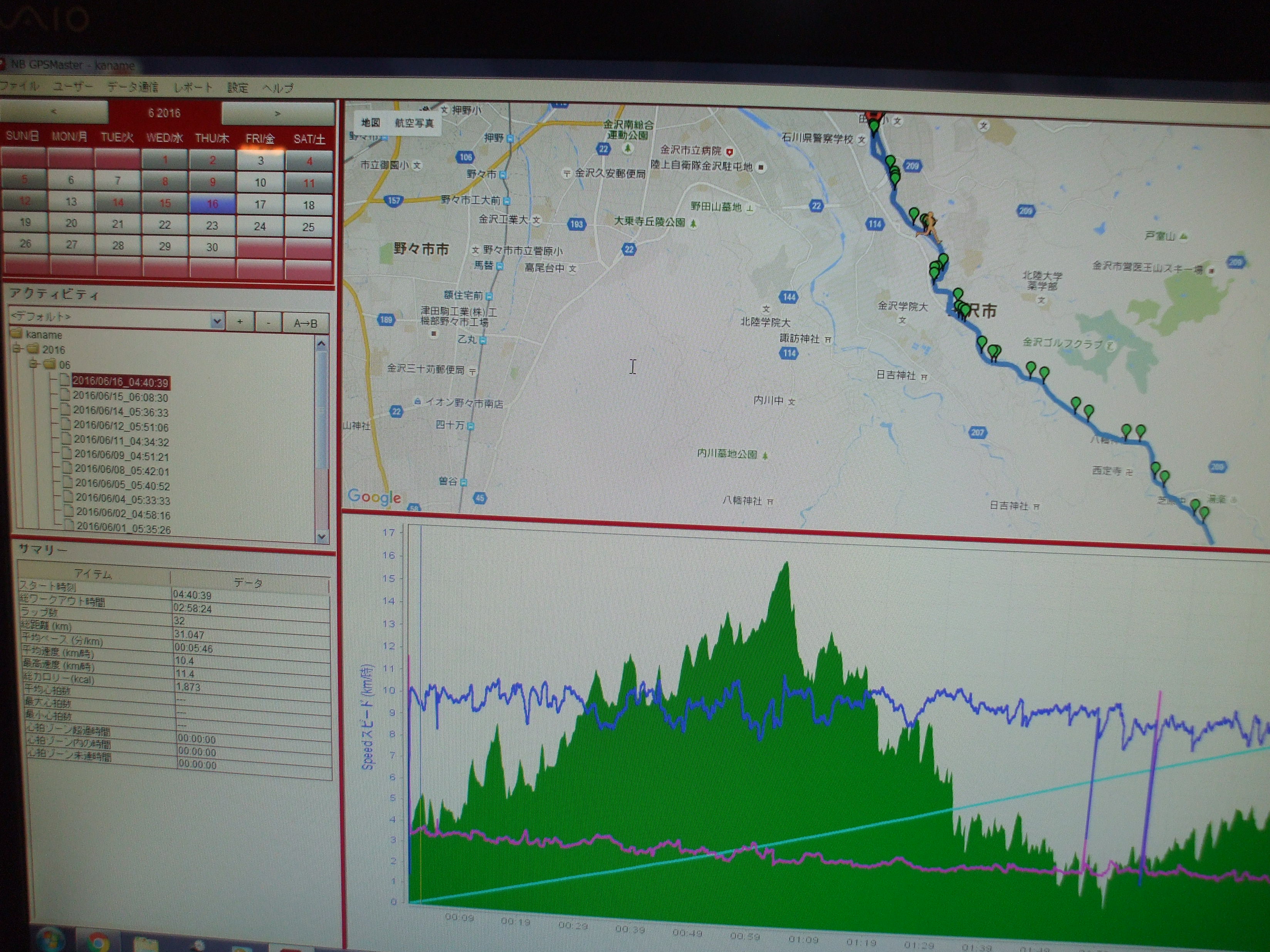Switch map to 地図 map view
Image resolution: width=1270 pixels, height=952 pixels.
coord(370,122)
